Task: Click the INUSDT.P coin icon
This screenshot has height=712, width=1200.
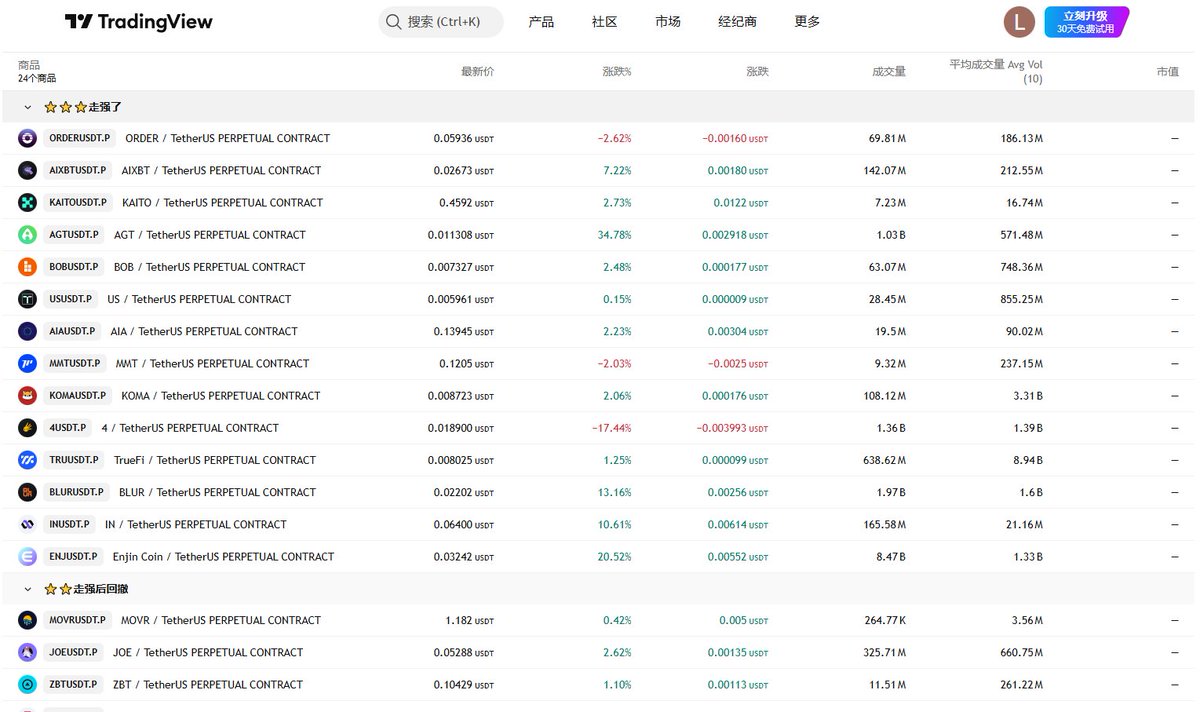Action: click(28, 524)
